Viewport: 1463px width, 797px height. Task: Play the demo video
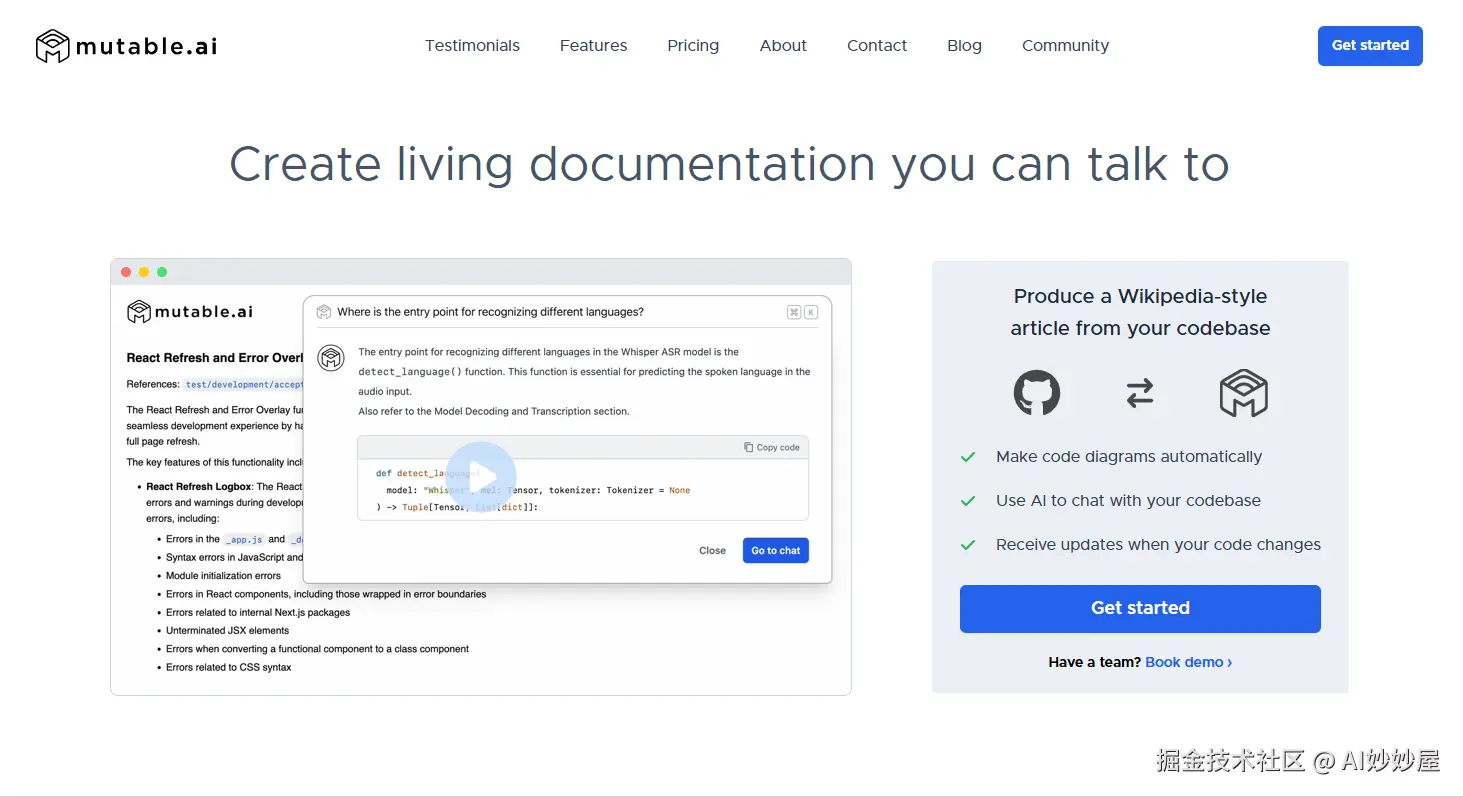pos(481,477)
